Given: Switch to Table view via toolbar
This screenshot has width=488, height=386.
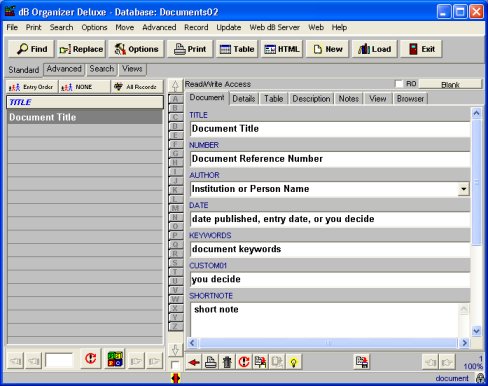Looking at the screenshot, I should 237,49.
